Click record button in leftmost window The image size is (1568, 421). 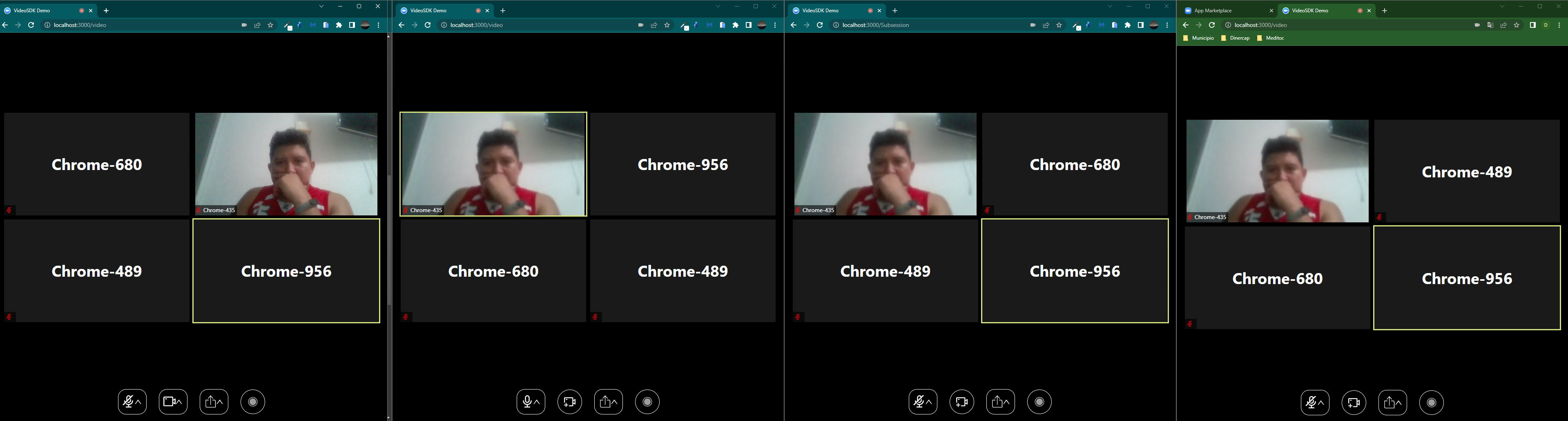(253, 402)
